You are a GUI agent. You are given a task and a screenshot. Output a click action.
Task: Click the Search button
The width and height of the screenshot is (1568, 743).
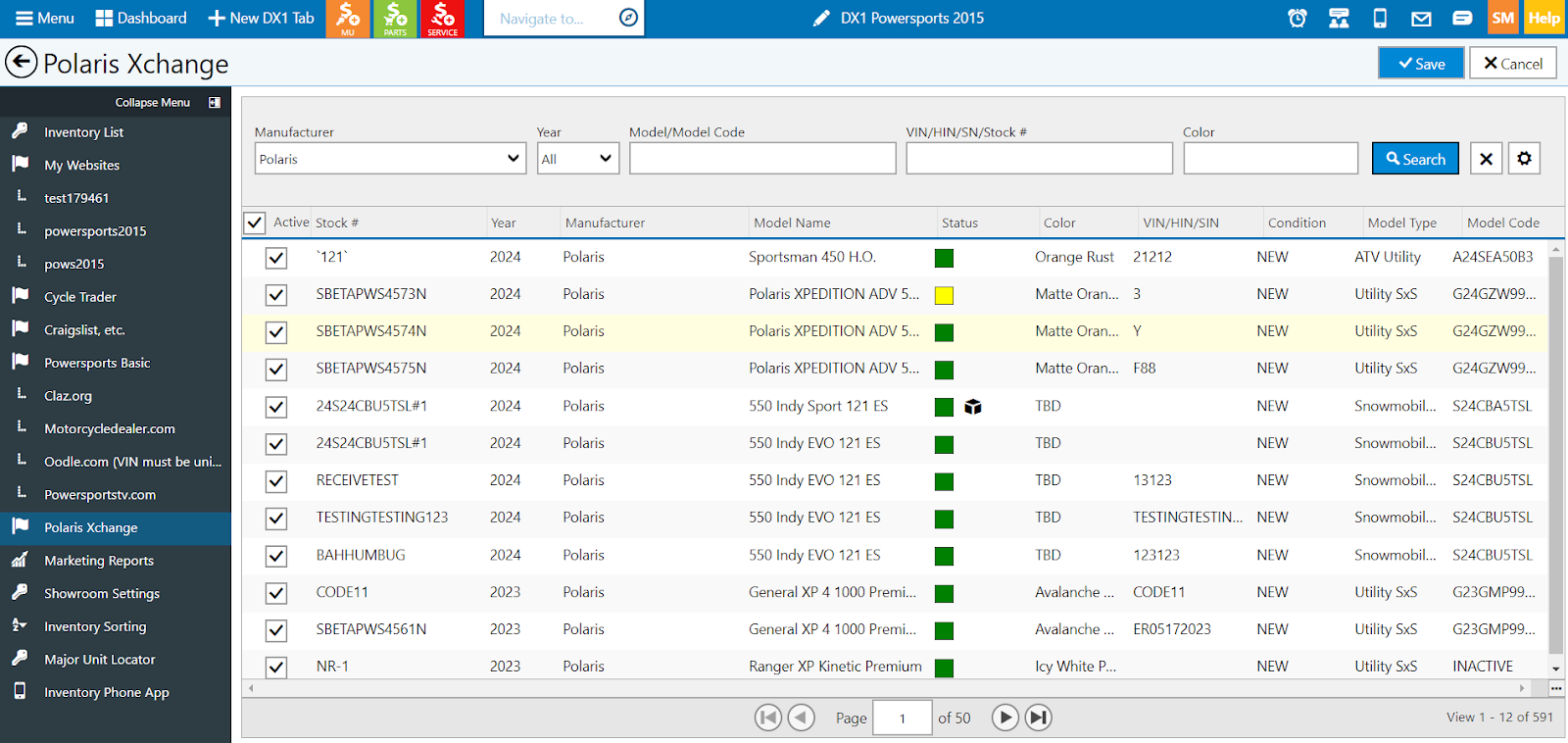tap(1415, 159)
